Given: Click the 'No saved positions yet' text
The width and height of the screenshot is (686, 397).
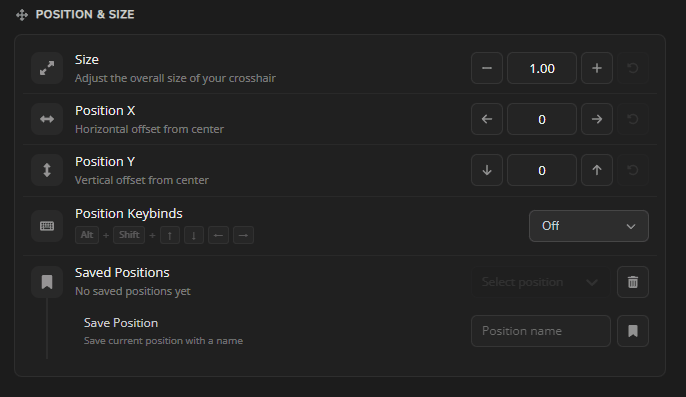Looking at the screenshot, I should click(x=133, y=291).
